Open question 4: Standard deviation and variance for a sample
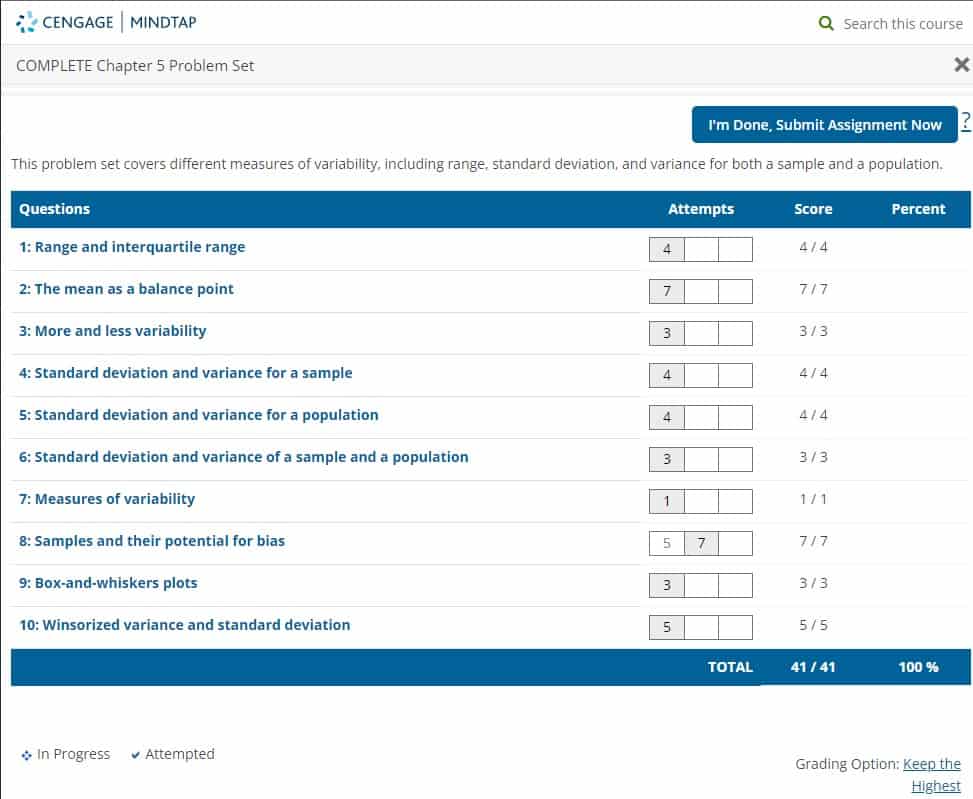Image resolution: width=973 pixels, height=799 pixels. click(x=184, y=373)
